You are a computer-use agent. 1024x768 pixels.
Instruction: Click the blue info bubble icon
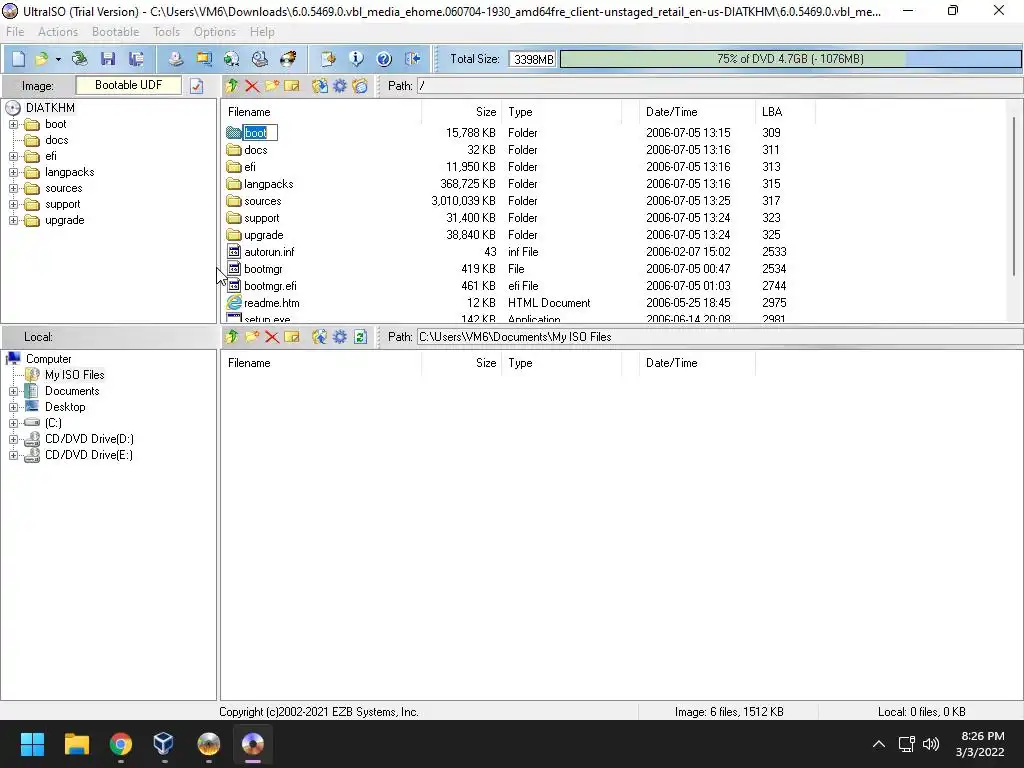(356, 59)
